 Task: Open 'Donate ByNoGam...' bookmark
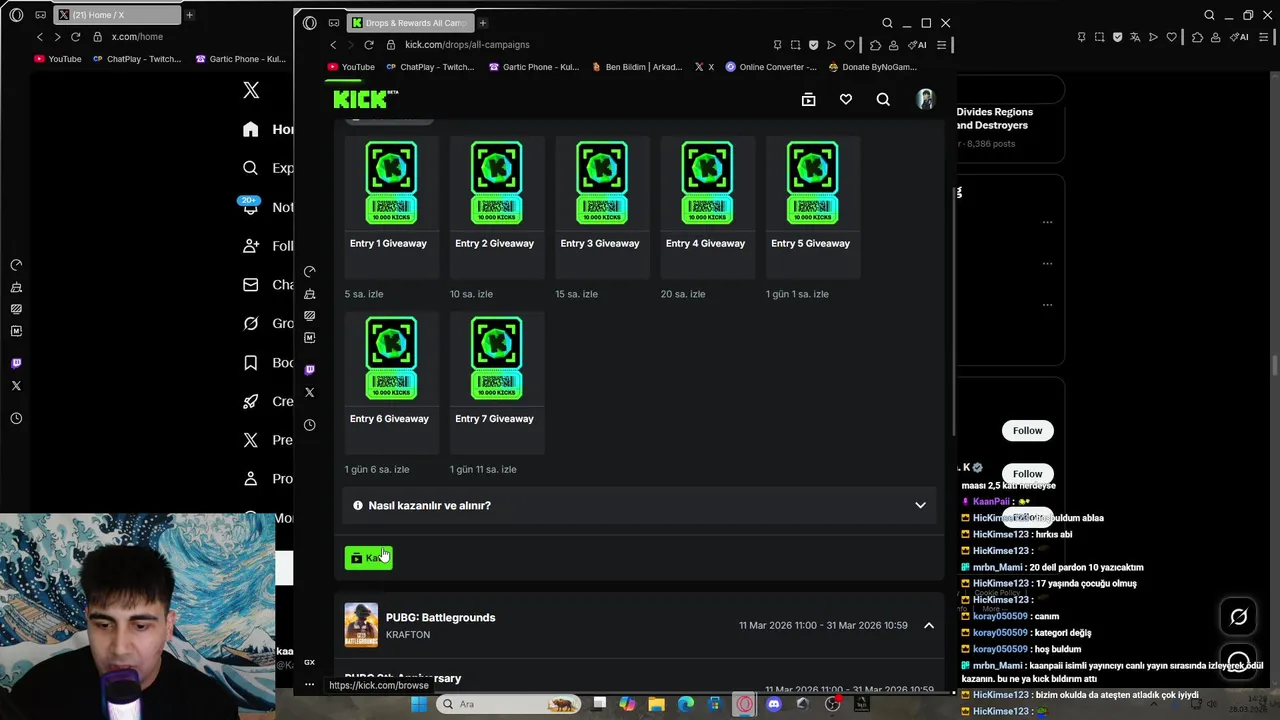click(x=873, y=67)
